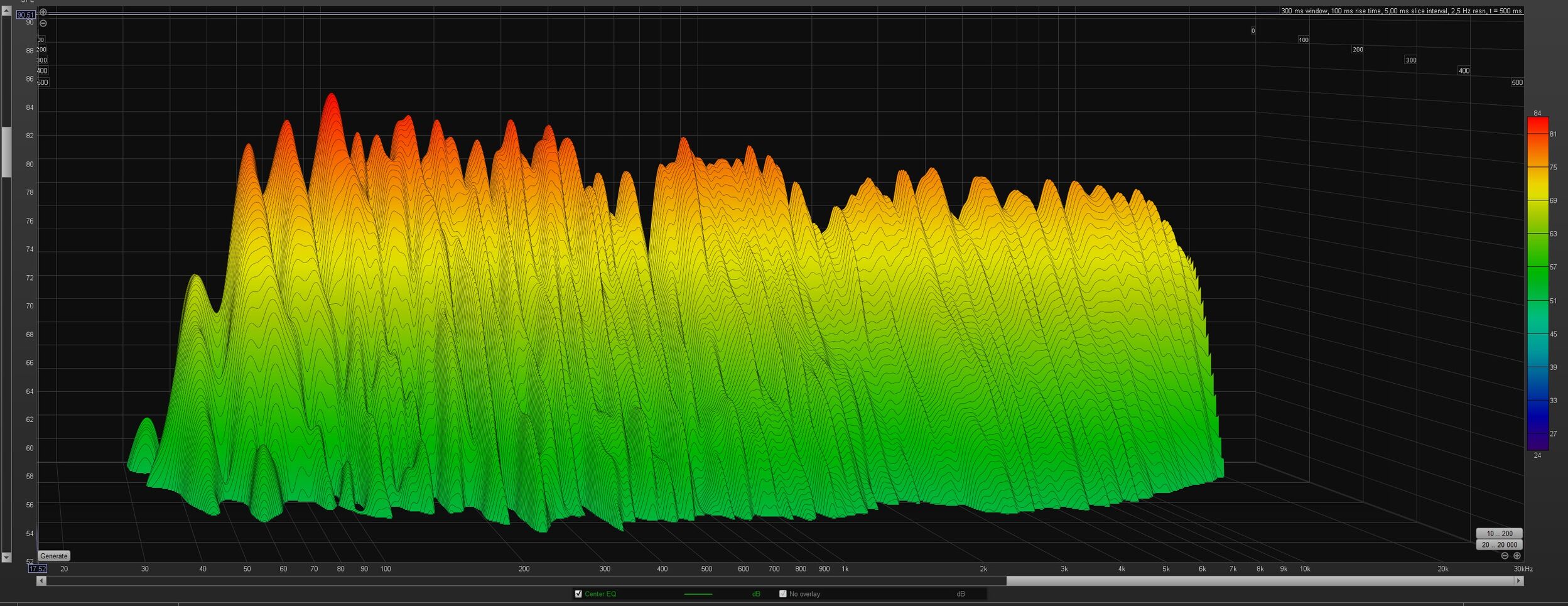Viewport: 1568px width, 606px height.
Task: Click the 1k frequency axis label
Action: 845,569
